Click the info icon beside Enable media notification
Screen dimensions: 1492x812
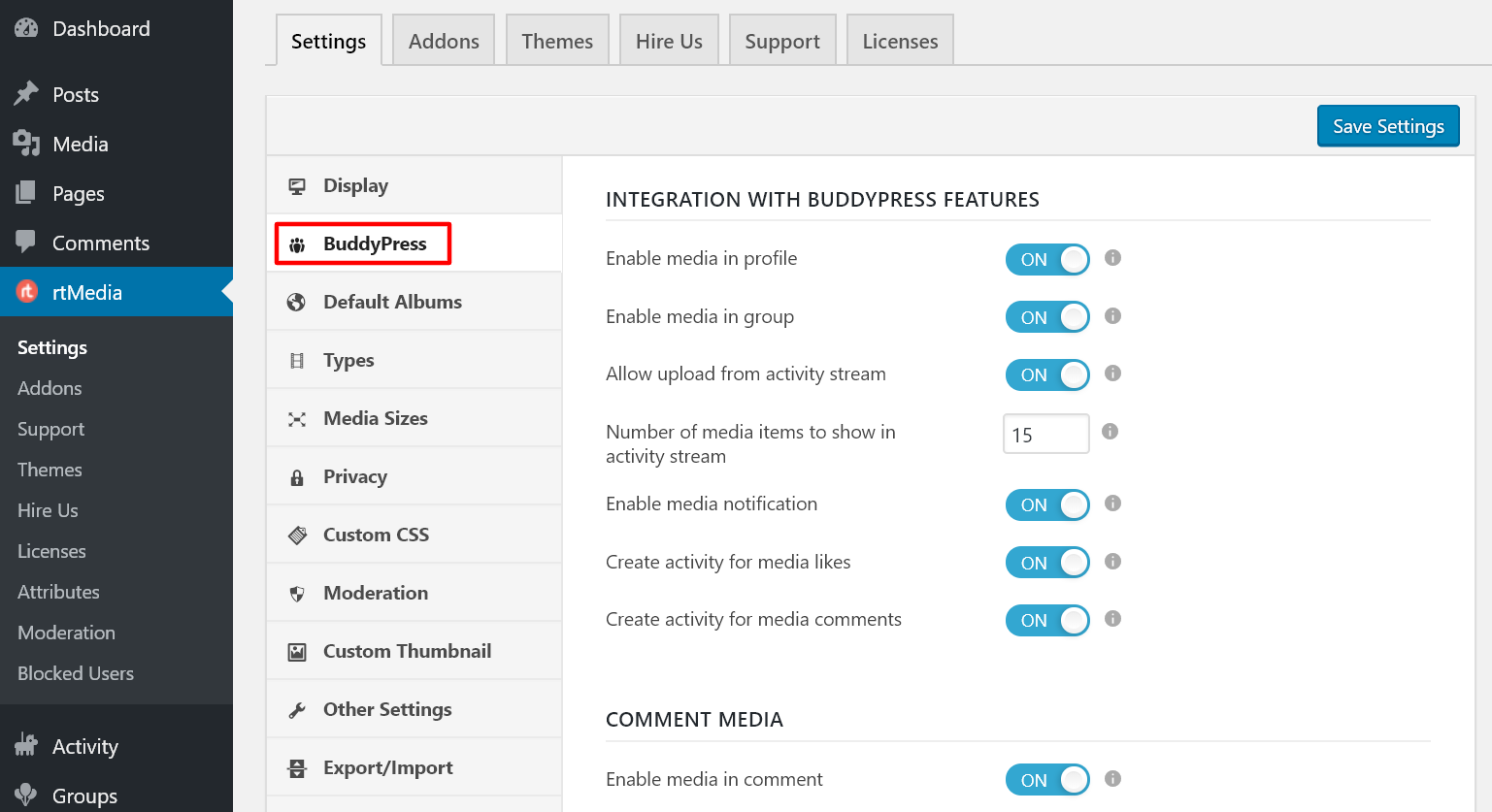[1112, 503]
